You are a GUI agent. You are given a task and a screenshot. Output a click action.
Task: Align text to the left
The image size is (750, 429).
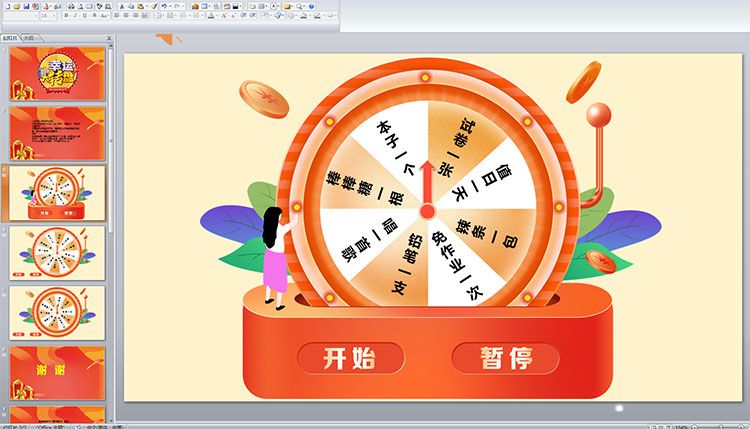coord(116,15)
